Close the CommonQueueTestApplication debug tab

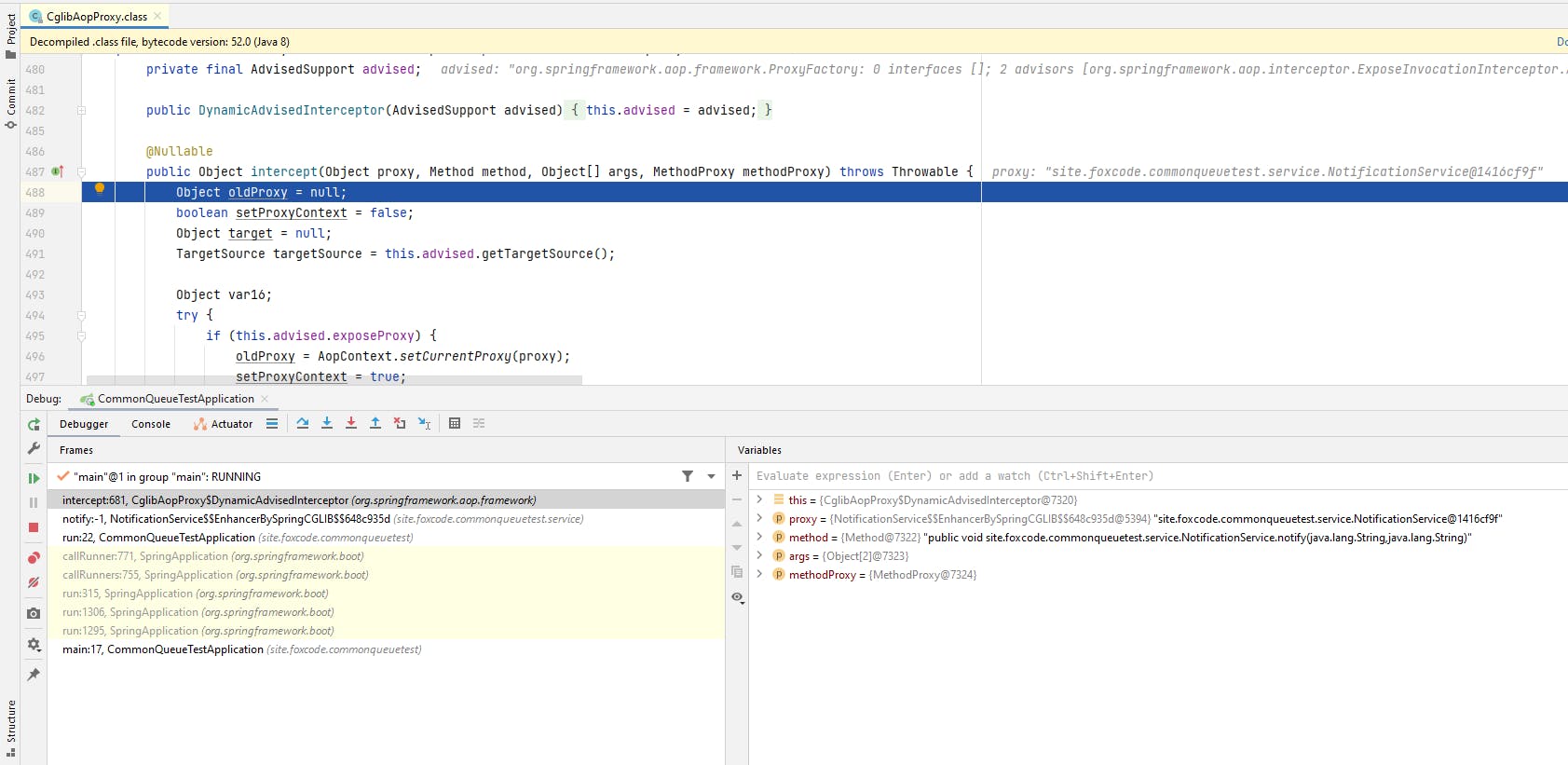265,399
